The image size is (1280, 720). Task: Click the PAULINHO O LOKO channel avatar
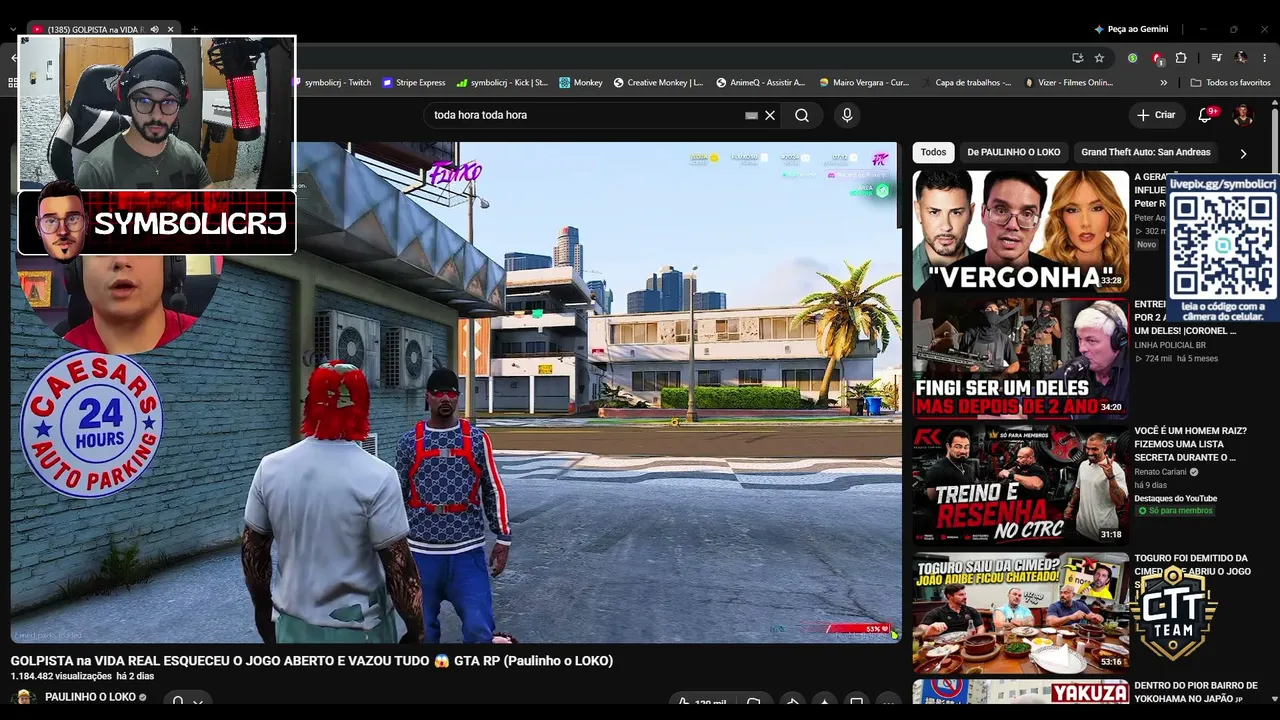coord(23,698)
